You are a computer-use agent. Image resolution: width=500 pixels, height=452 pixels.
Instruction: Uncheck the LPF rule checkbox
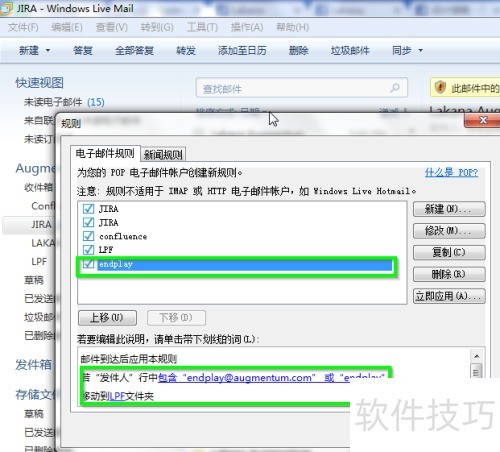88,250
